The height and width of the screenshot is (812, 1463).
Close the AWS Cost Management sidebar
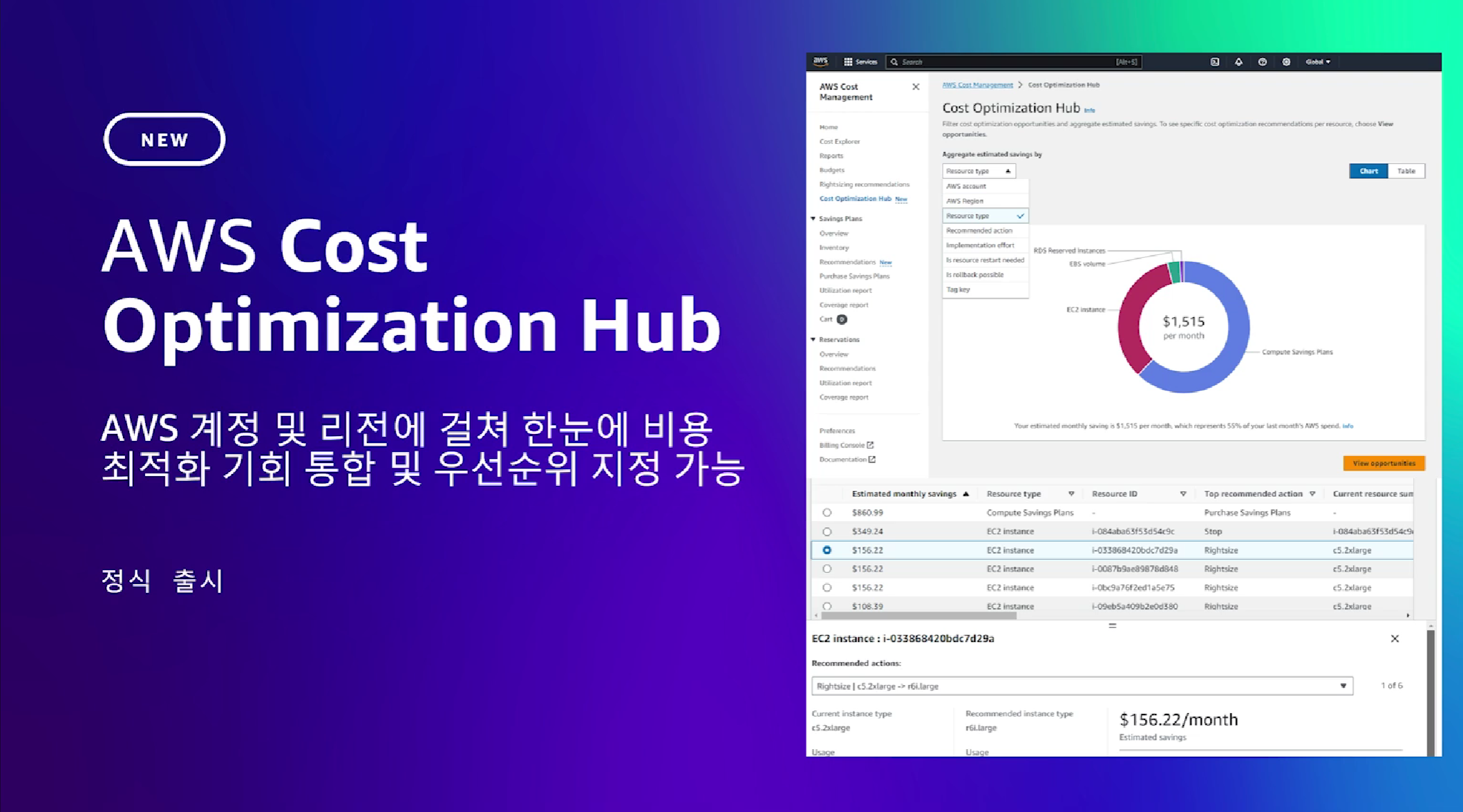coord(916,87)
